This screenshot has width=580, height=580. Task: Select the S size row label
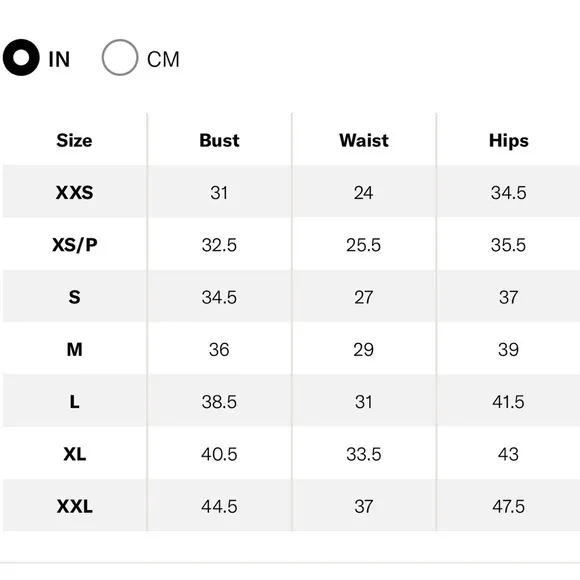(74, 297)
